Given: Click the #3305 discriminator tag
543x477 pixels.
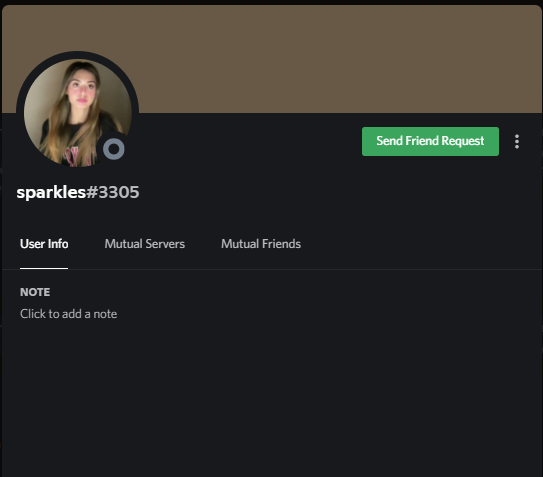Looking at the screenshot, I should (113, 192).
